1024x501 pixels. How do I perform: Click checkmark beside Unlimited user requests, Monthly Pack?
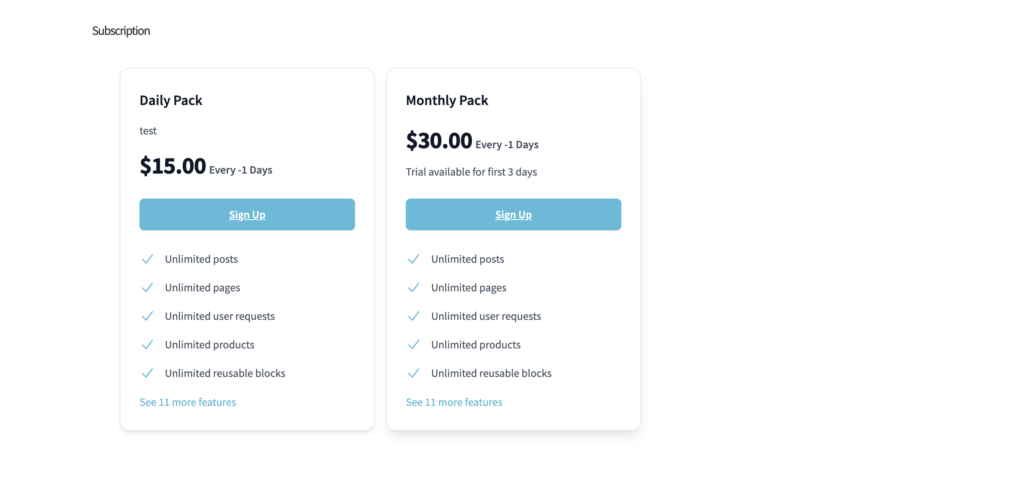(x=413, y=316)
